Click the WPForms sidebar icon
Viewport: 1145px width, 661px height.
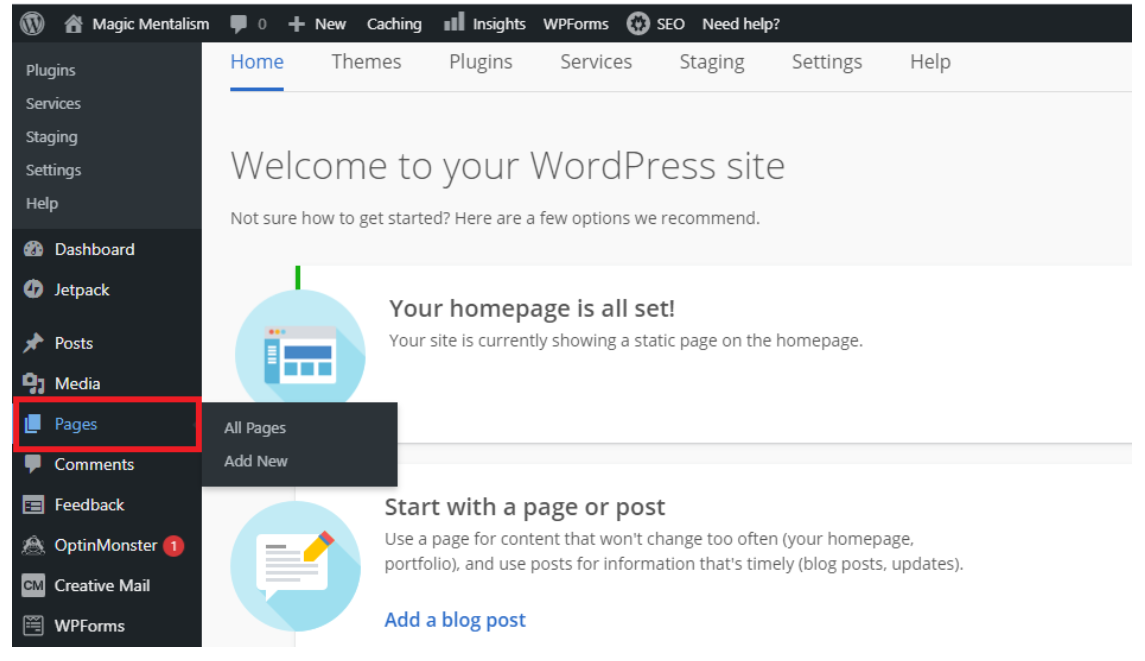[34, 625]
